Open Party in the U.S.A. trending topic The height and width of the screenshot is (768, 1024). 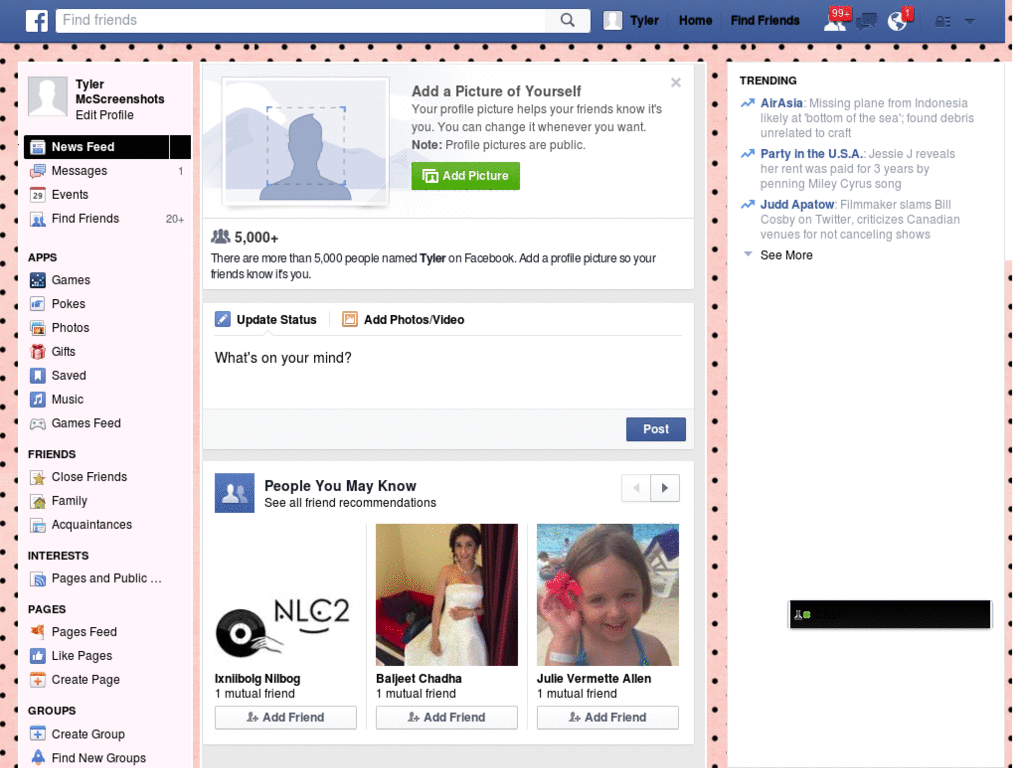(x=812, y=154)
